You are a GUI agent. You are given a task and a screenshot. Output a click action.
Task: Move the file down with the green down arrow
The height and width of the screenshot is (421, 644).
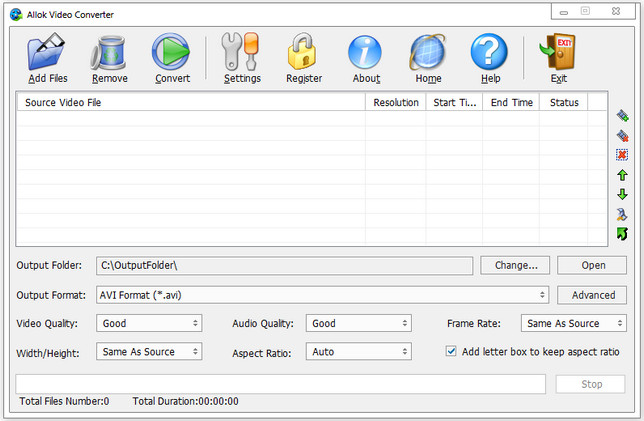pyautogui.click(x=622, y=194)
